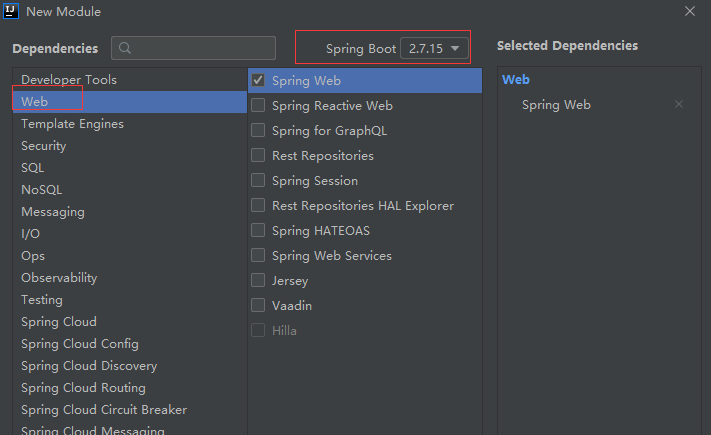Check Spring for GraphQL

258,130
